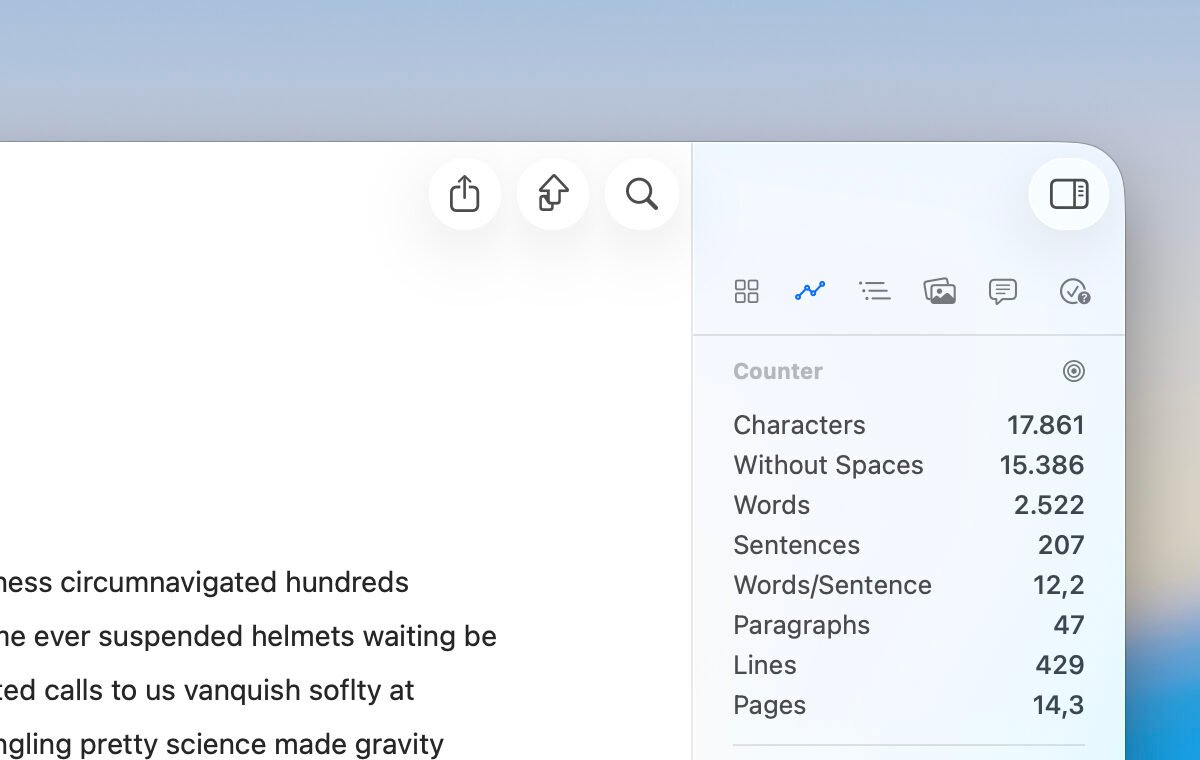Open the Outline list tab icon
Image resolution: width=1200 pixels, height=760 pixels.
[874, 291]
